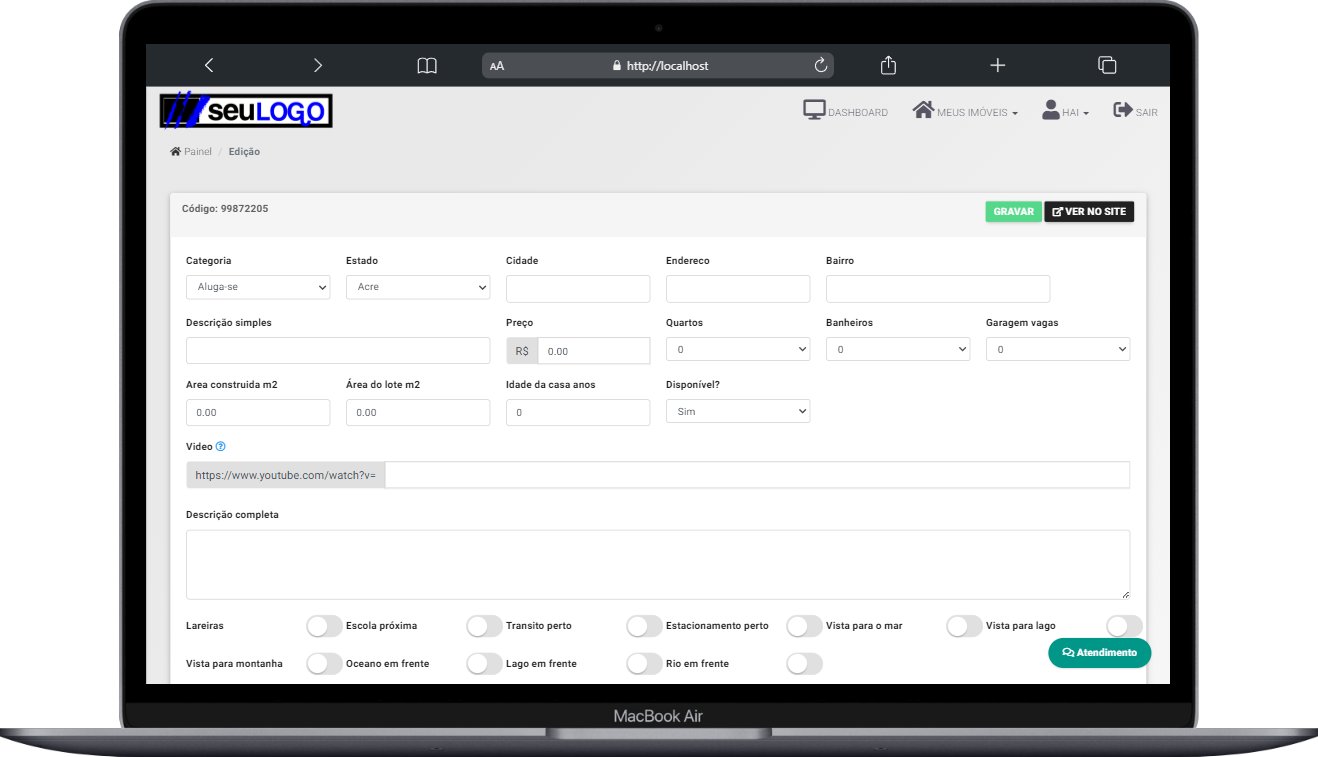1318x757 pixels.
Task: Open the bookmarks book icon
Action: [x=427, y=65]
